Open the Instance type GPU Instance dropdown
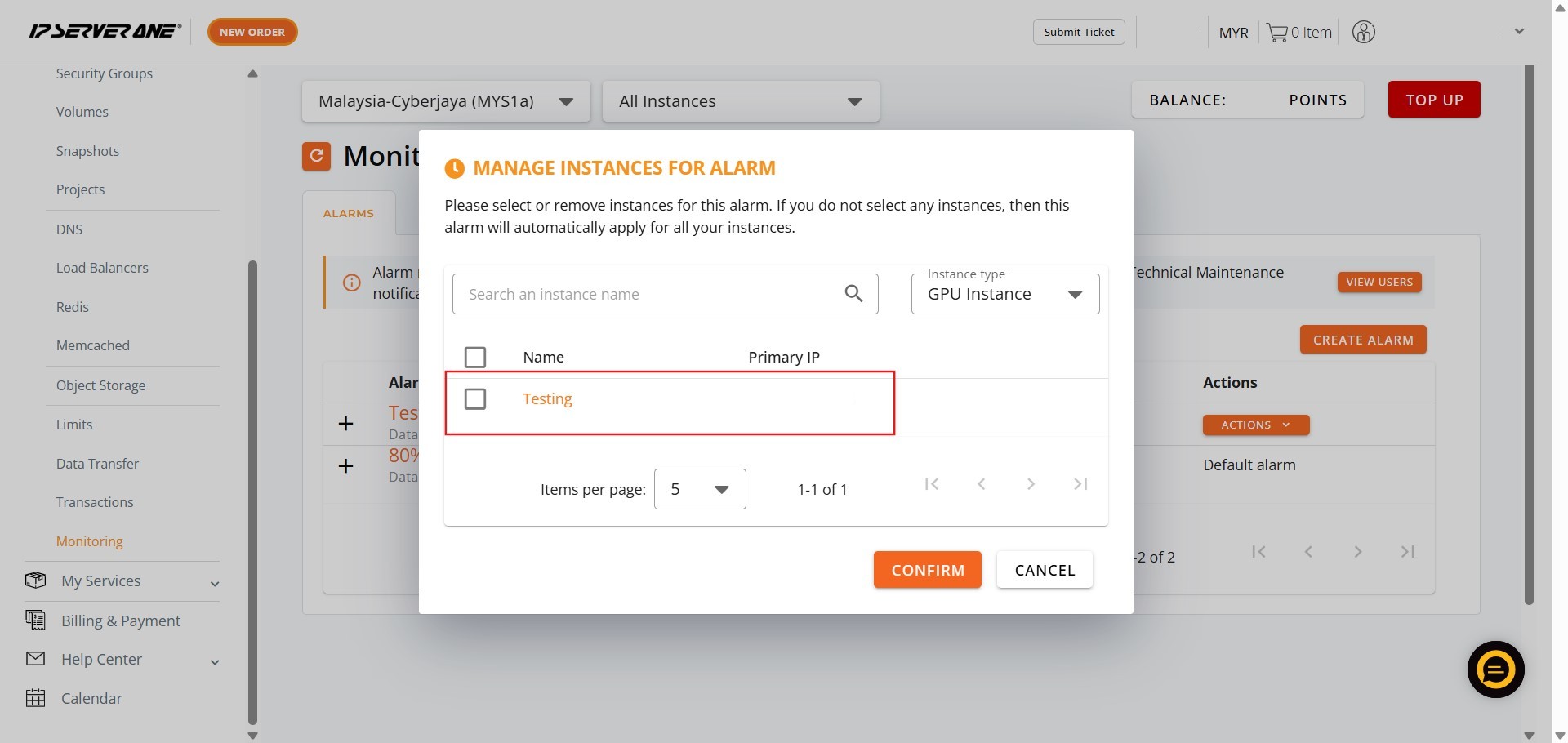The width and height of the screenshot is (1568, 743). (x=1004, y=294)
